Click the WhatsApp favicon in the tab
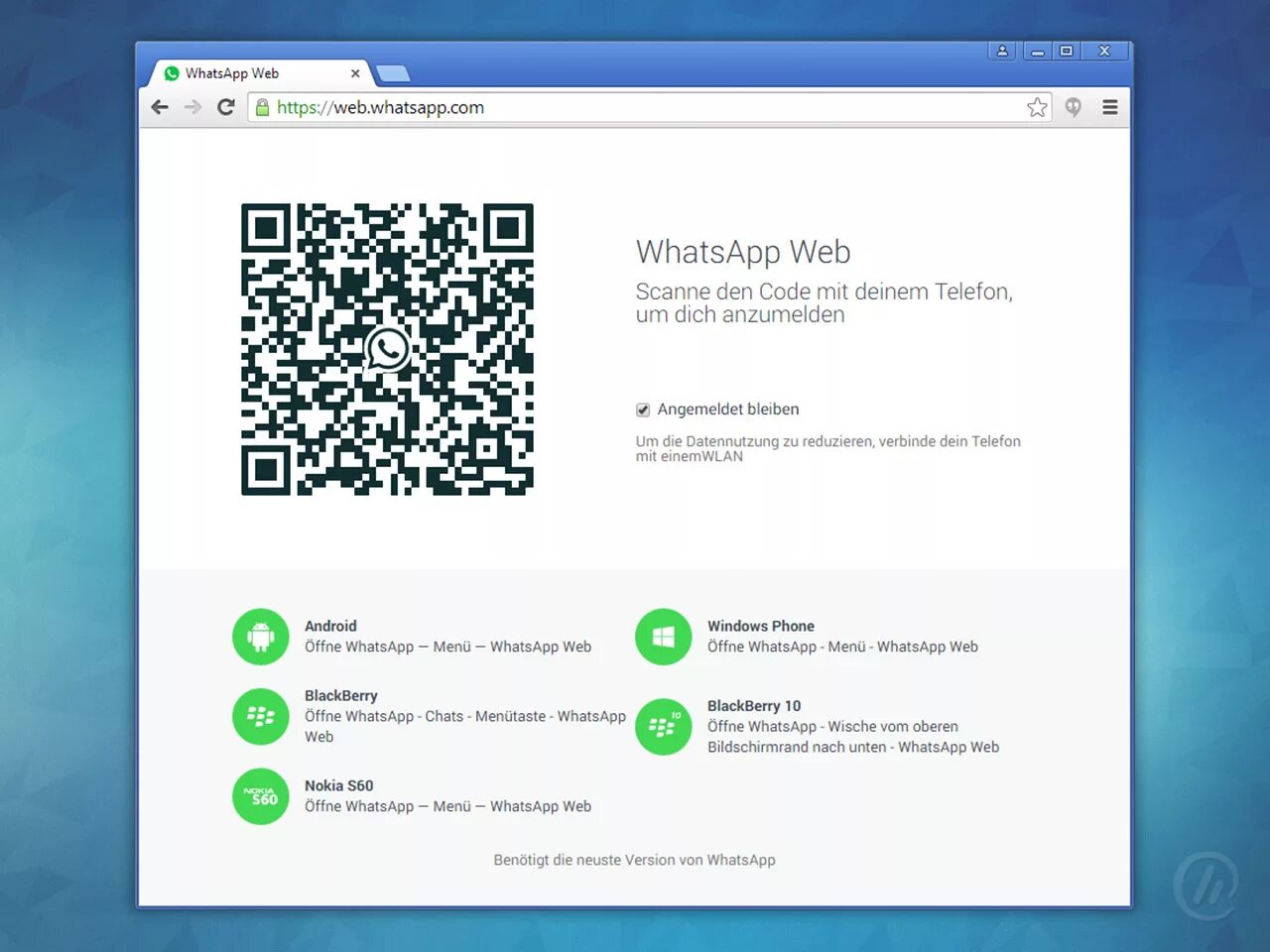 click(x=172, y=73)
